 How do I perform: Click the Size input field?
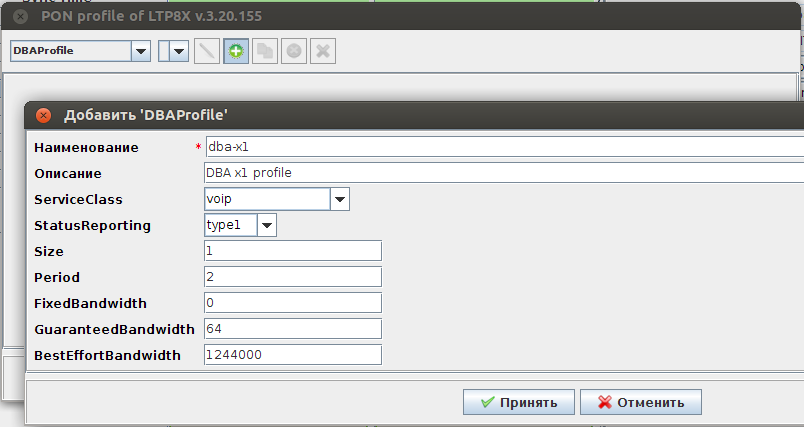click(x=292, y=251)
